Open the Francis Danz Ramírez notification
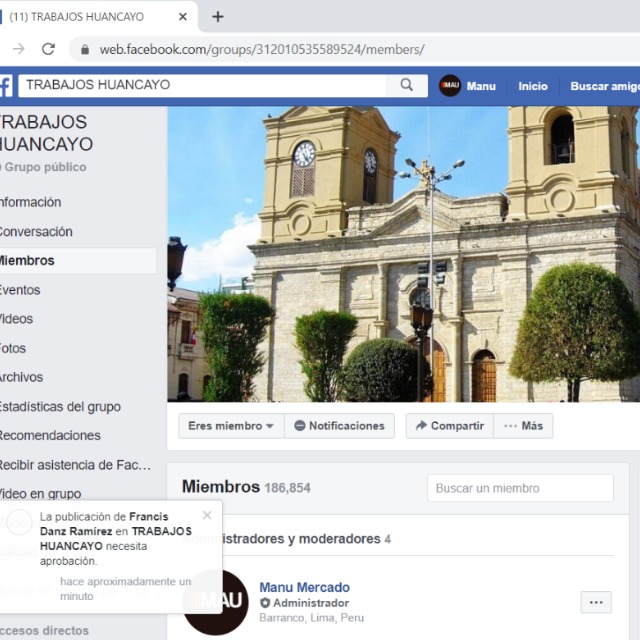 tap(111, 557)
